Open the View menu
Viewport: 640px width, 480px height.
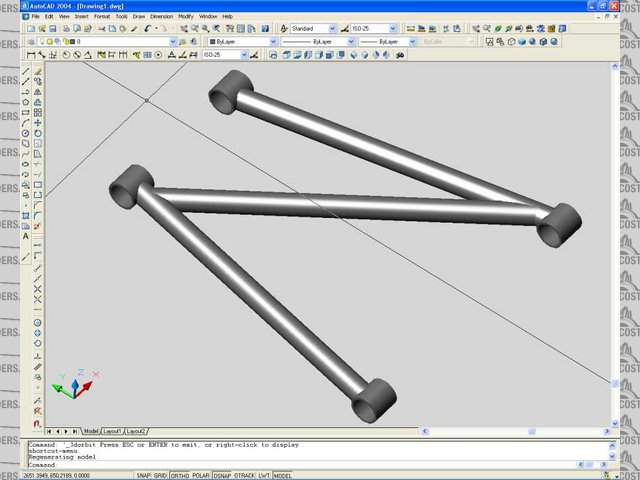point(64,17)
